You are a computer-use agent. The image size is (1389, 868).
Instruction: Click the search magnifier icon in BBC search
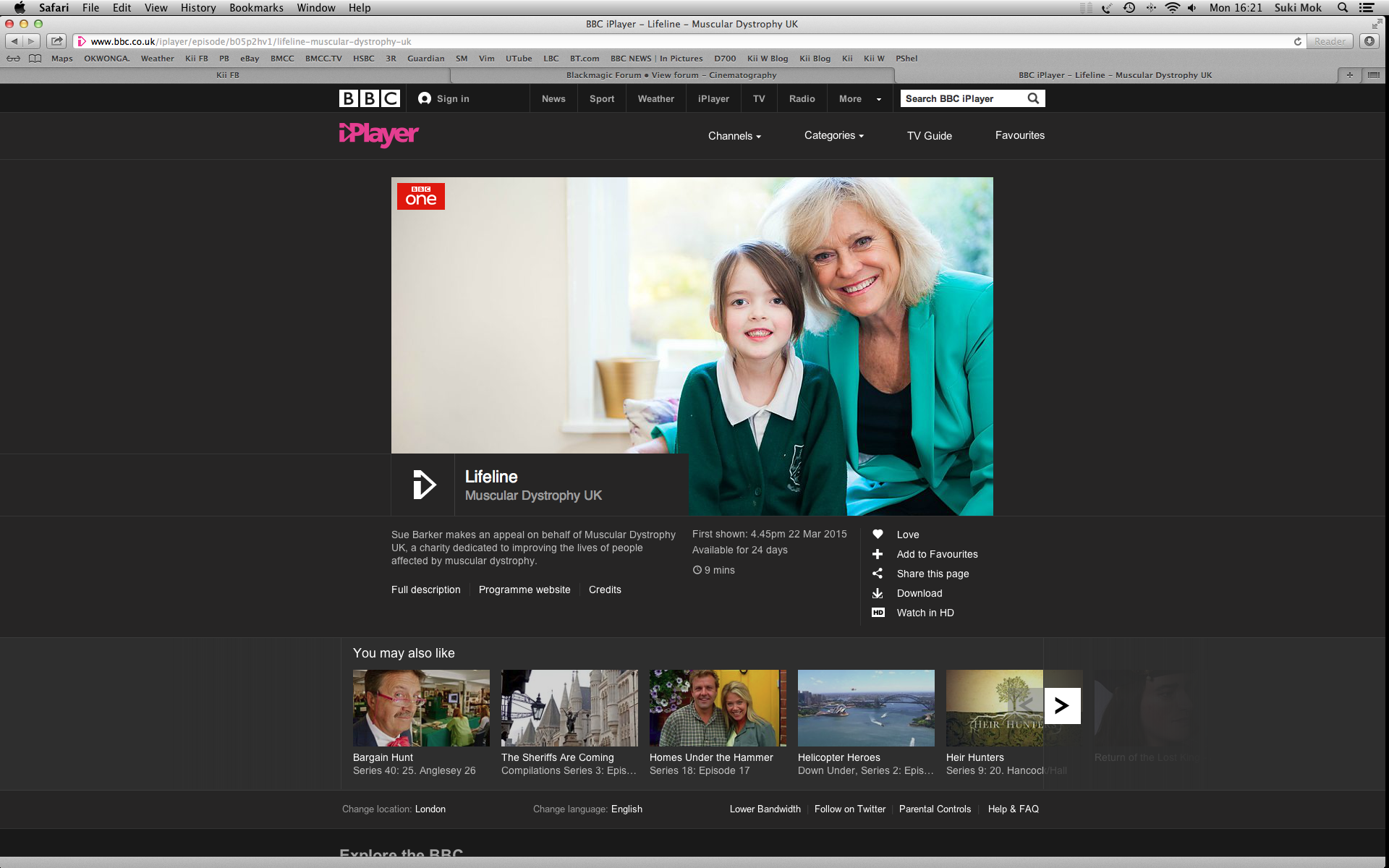(x=1033, y=98)
